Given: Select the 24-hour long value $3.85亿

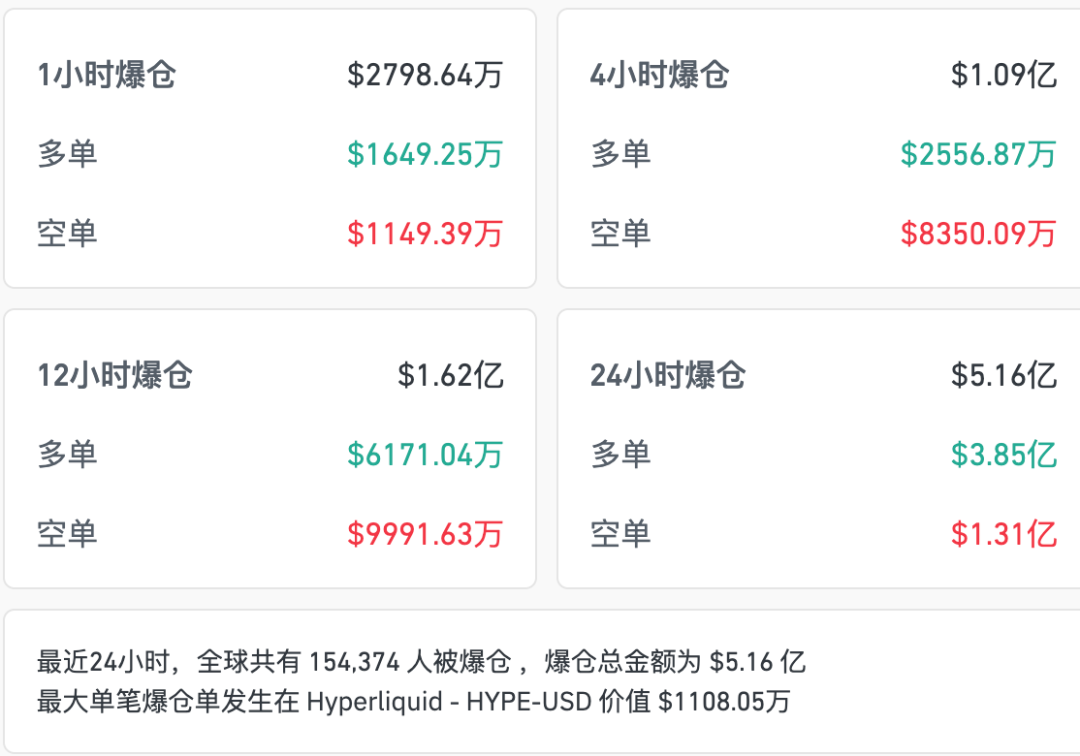Looking at the screenshot, I should 1004,455.
